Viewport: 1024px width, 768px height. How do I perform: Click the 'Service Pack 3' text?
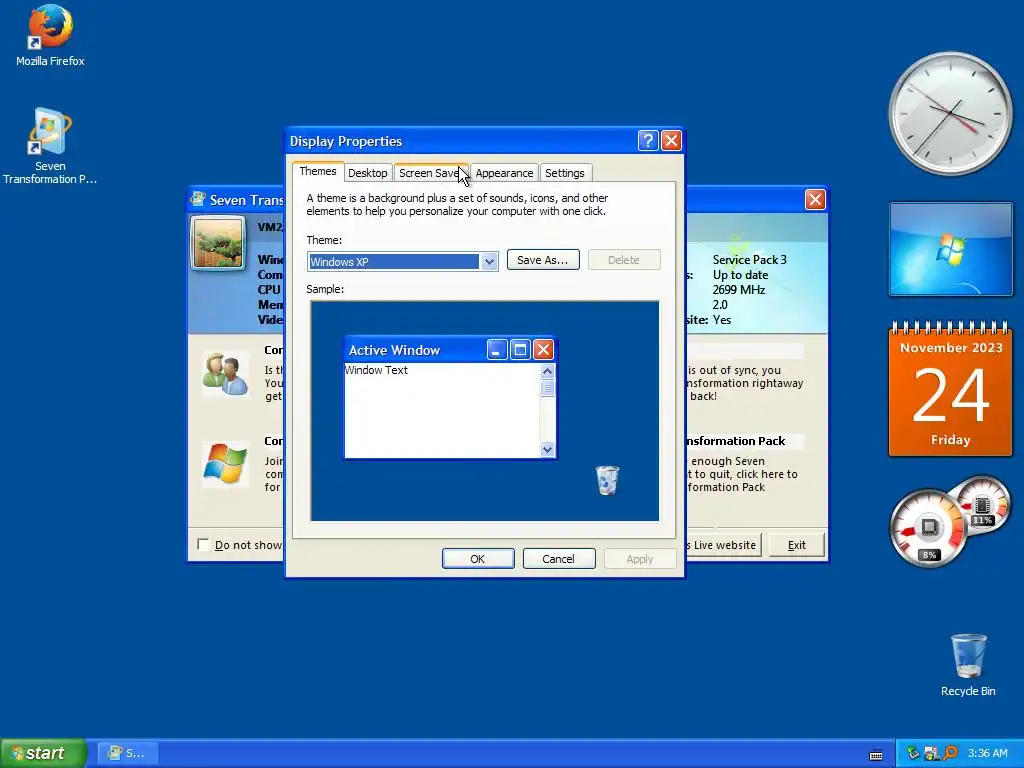click(x=750, y=260)
